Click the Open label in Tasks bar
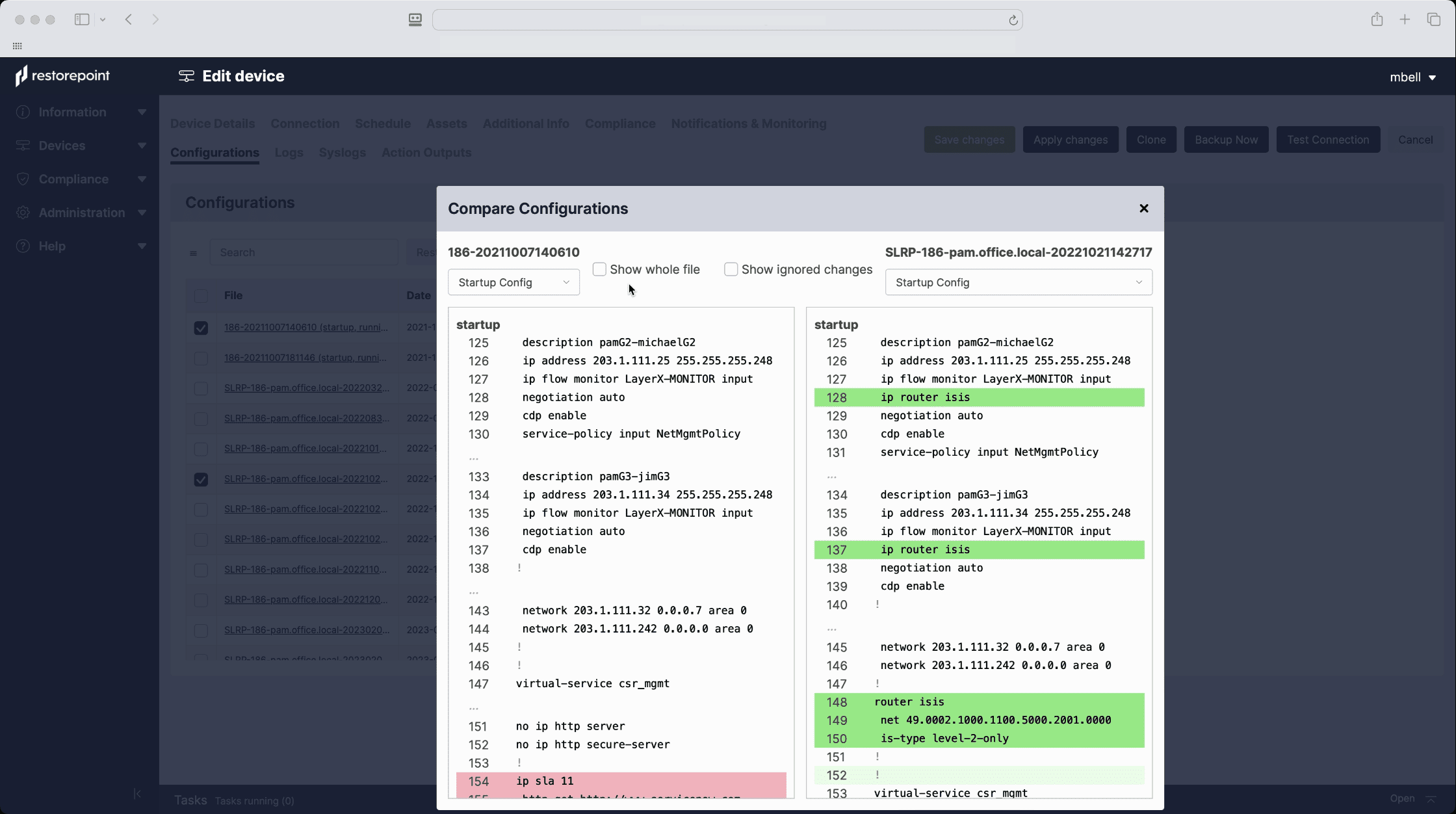Image resolution: width=1456 pixels, height=814 pixels. click(x=1402, y=798)
